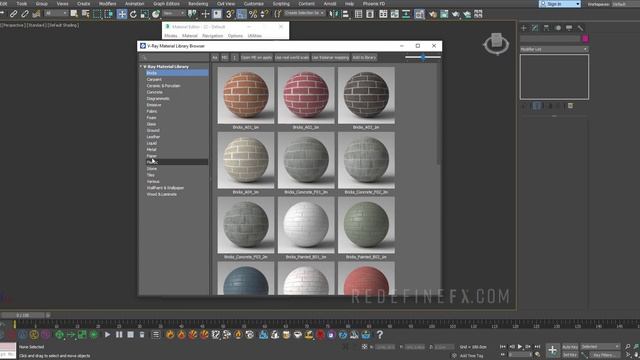The height and width of the screenshot is (360, 640).
Task: Click the material browser search field
Action: coord(174,58)
